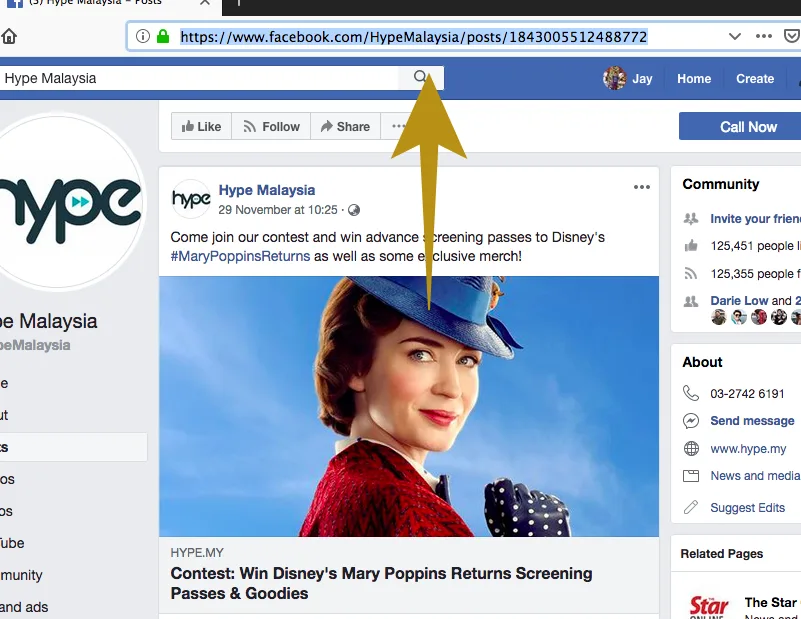Image resolution: width=801 pixels, height=619 pixels.
Task: Open site information icon in address bar
Action: pyautogui.click(x=143, y=37)
